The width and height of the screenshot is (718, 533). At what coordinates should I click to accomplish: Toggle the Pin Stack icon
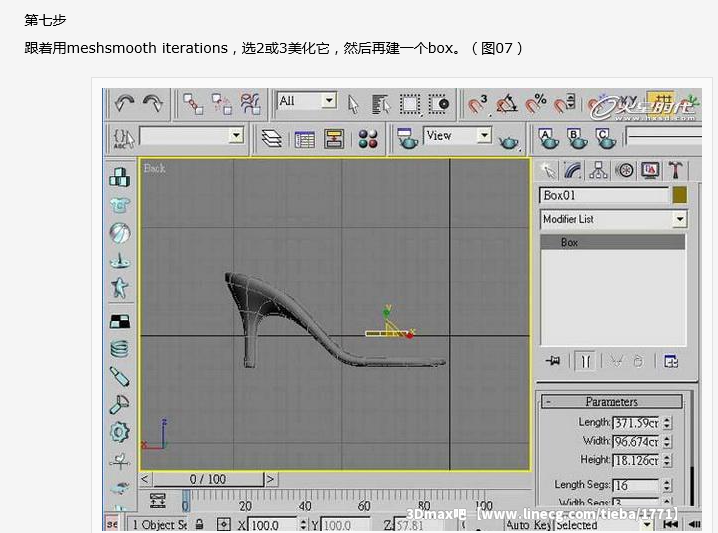(553, 361)
